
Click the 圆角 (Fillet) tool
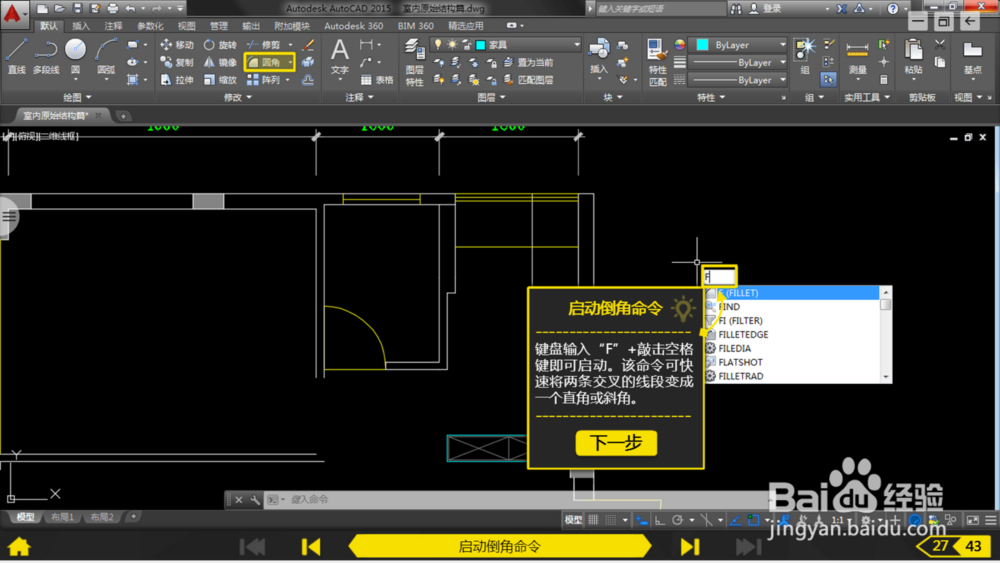pyautogui.click(x=265, y=62)
